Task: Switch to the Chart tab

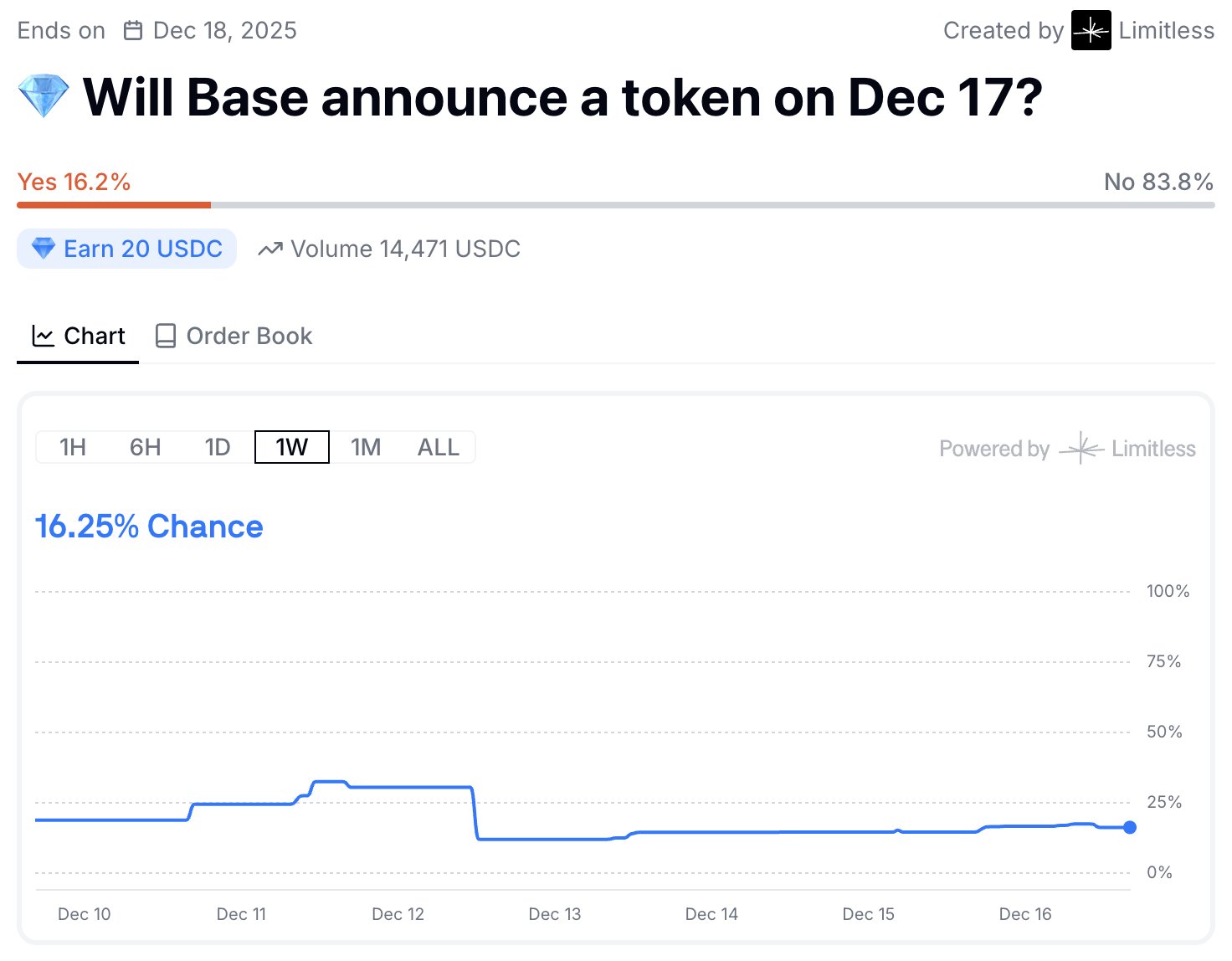Action: pos(78,336)
